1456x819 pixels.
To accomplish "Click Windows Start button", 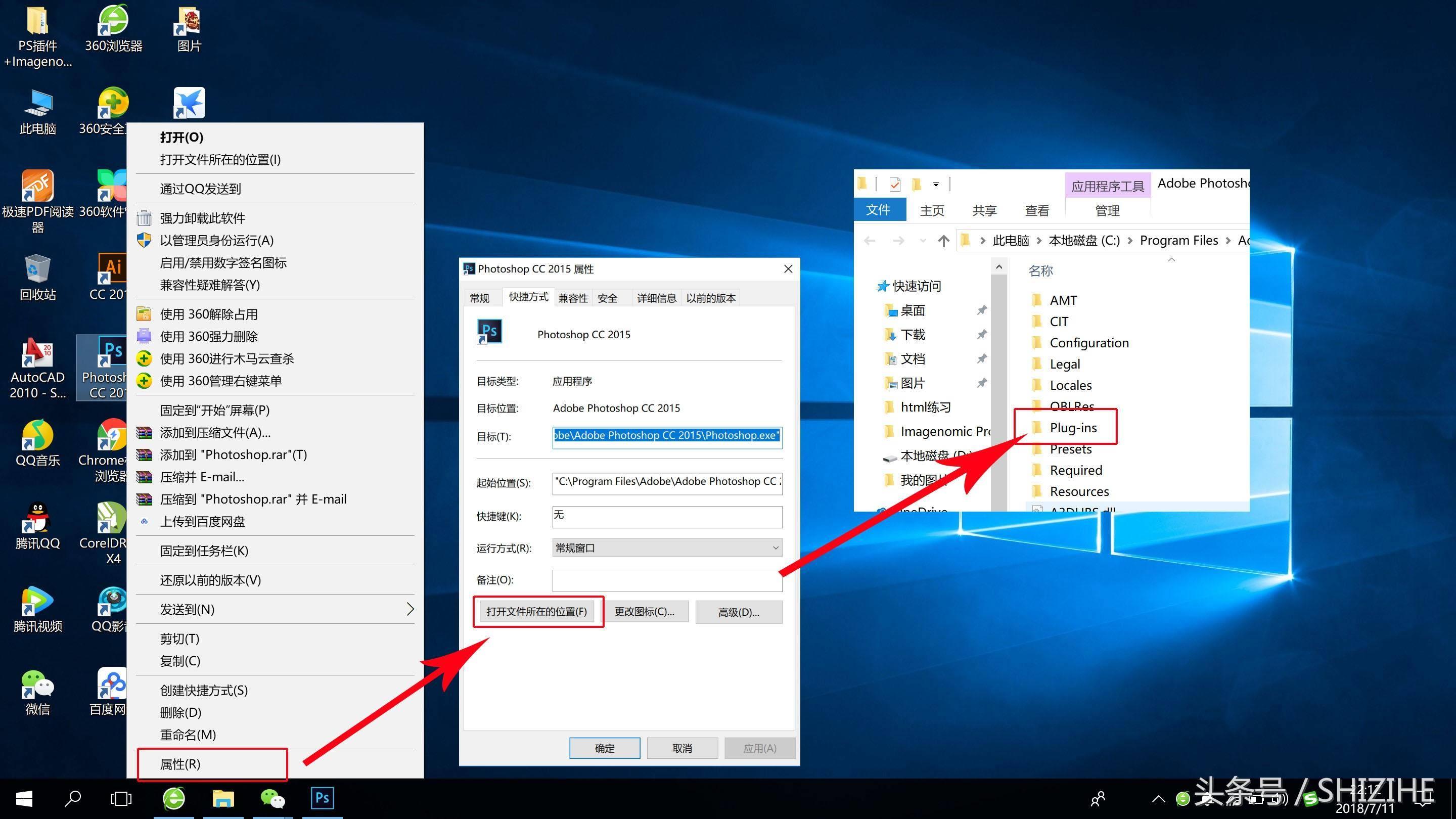I will pos(24,798).
